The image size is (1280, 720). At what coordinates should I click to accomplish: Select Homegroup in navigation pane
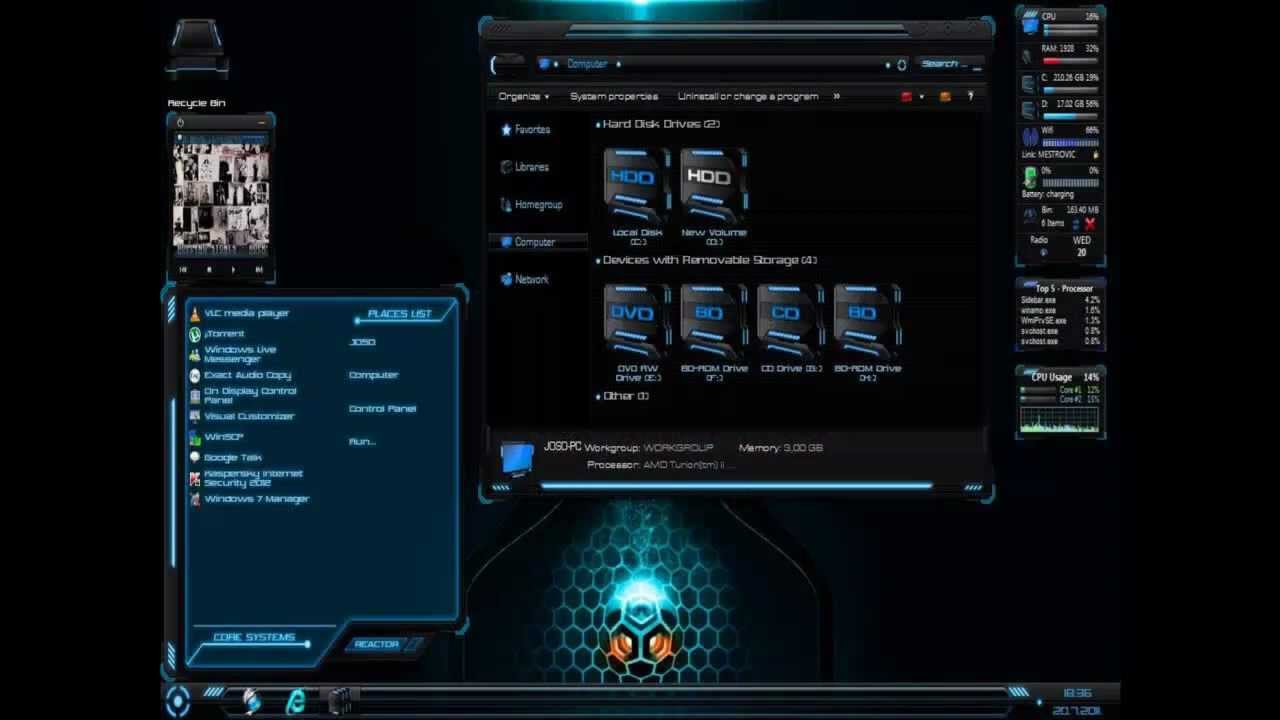click(x=531, y=205)
